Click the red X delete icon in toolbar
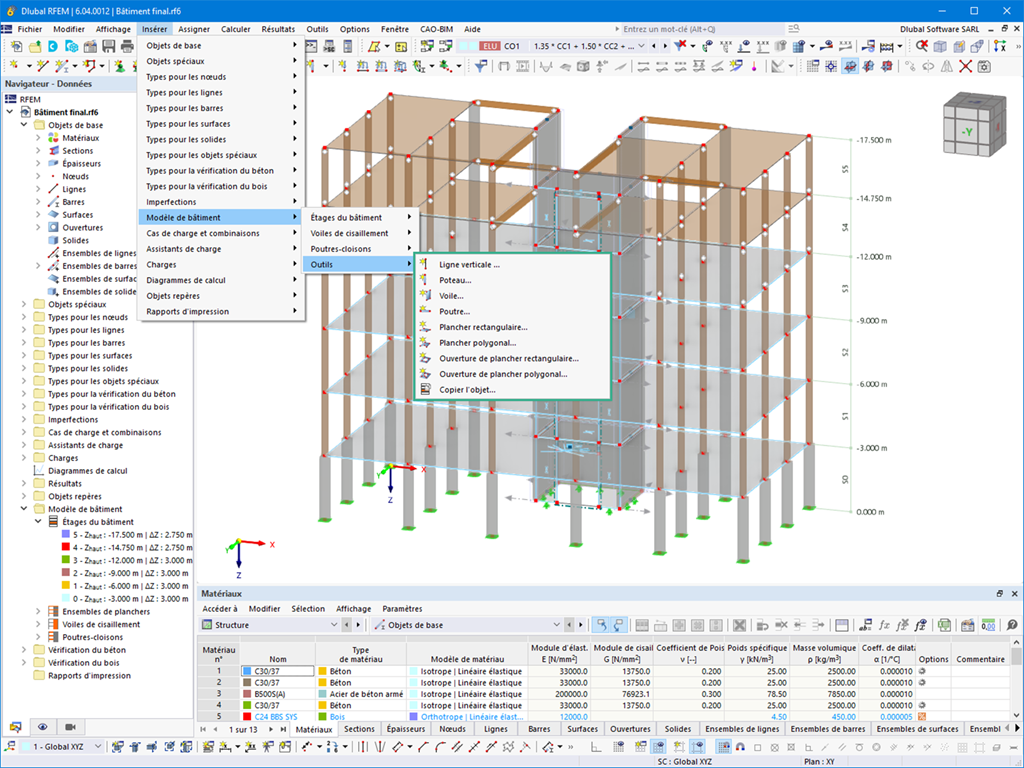 click(x=965, y=66)
